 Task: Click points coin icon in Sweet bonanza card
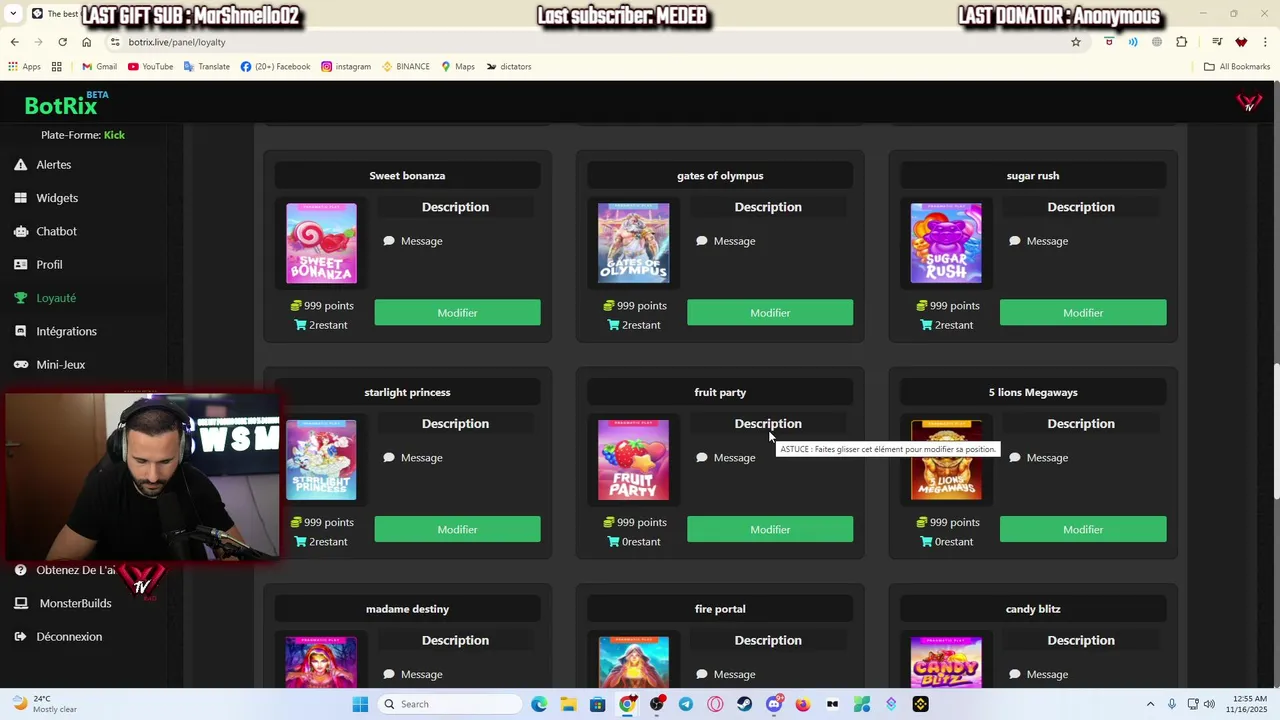(296, 306)
